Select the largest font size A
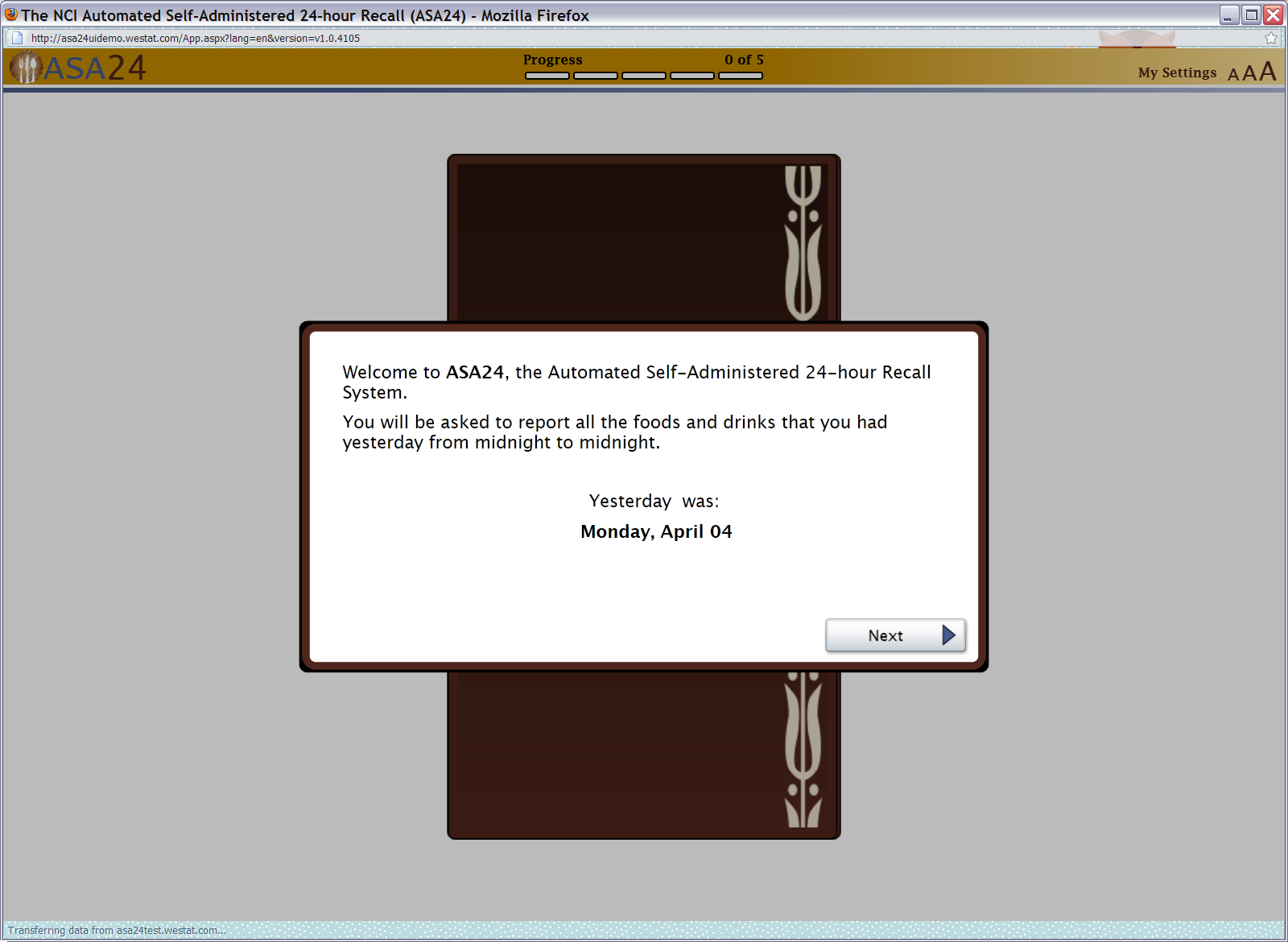The height and width of the screenshot is (942, 1288). [1268, 71]
